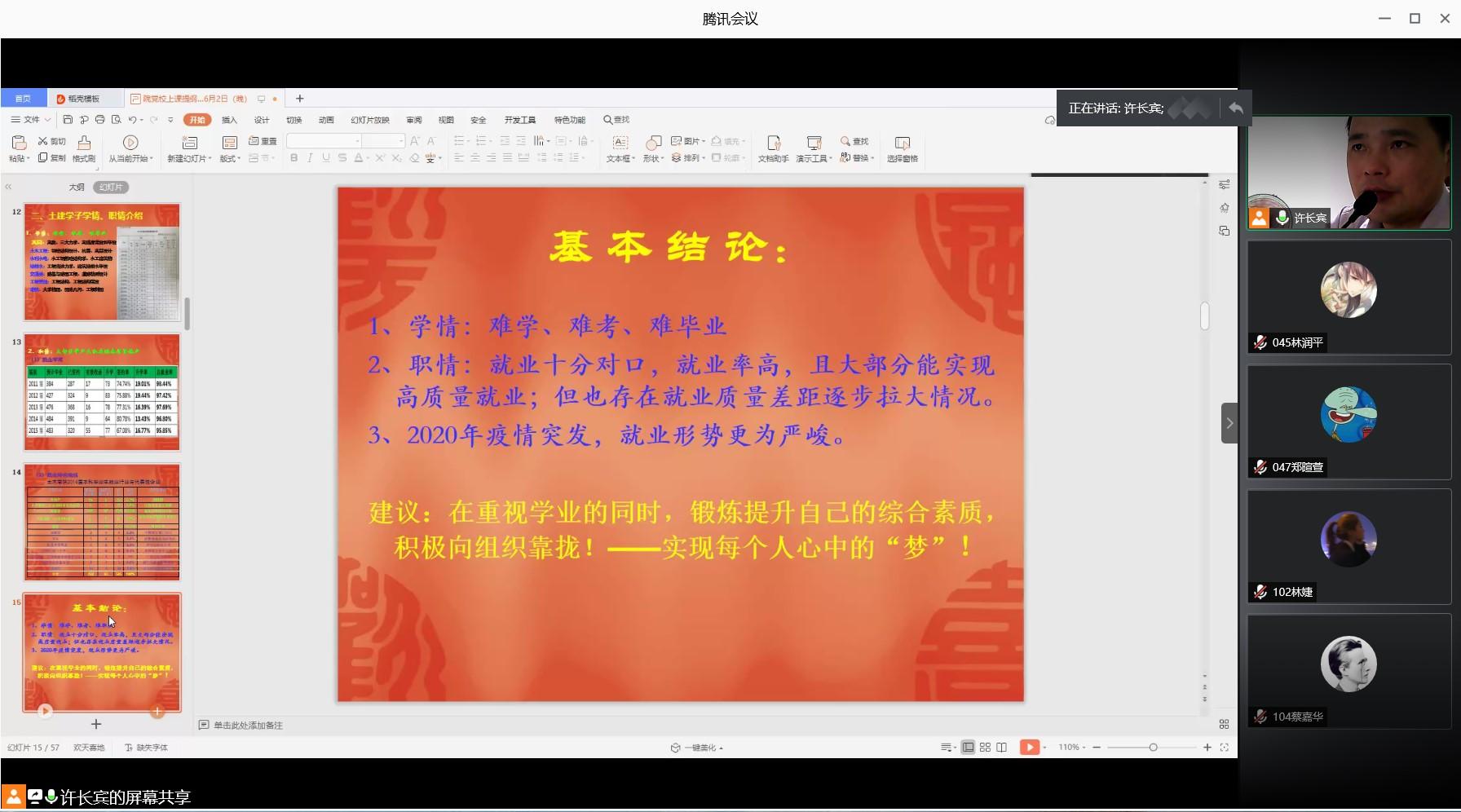Click the Save icon in quick toolbar
The height and width of the screenshot is (812, 1461).
tap(68, 120)
